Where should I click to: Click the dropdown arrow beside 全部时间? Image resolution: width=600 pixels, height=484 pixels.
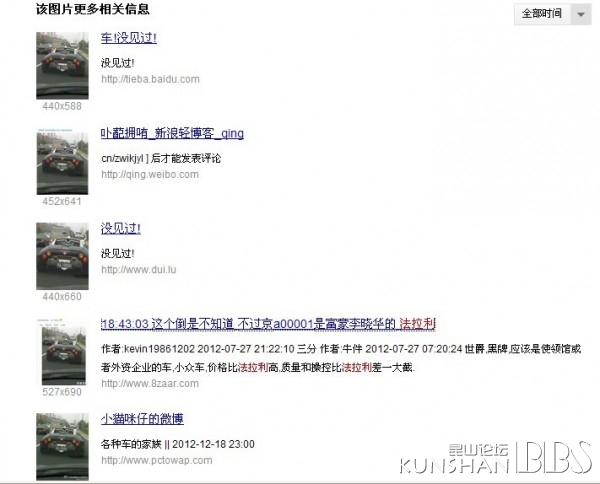(581, 14)
